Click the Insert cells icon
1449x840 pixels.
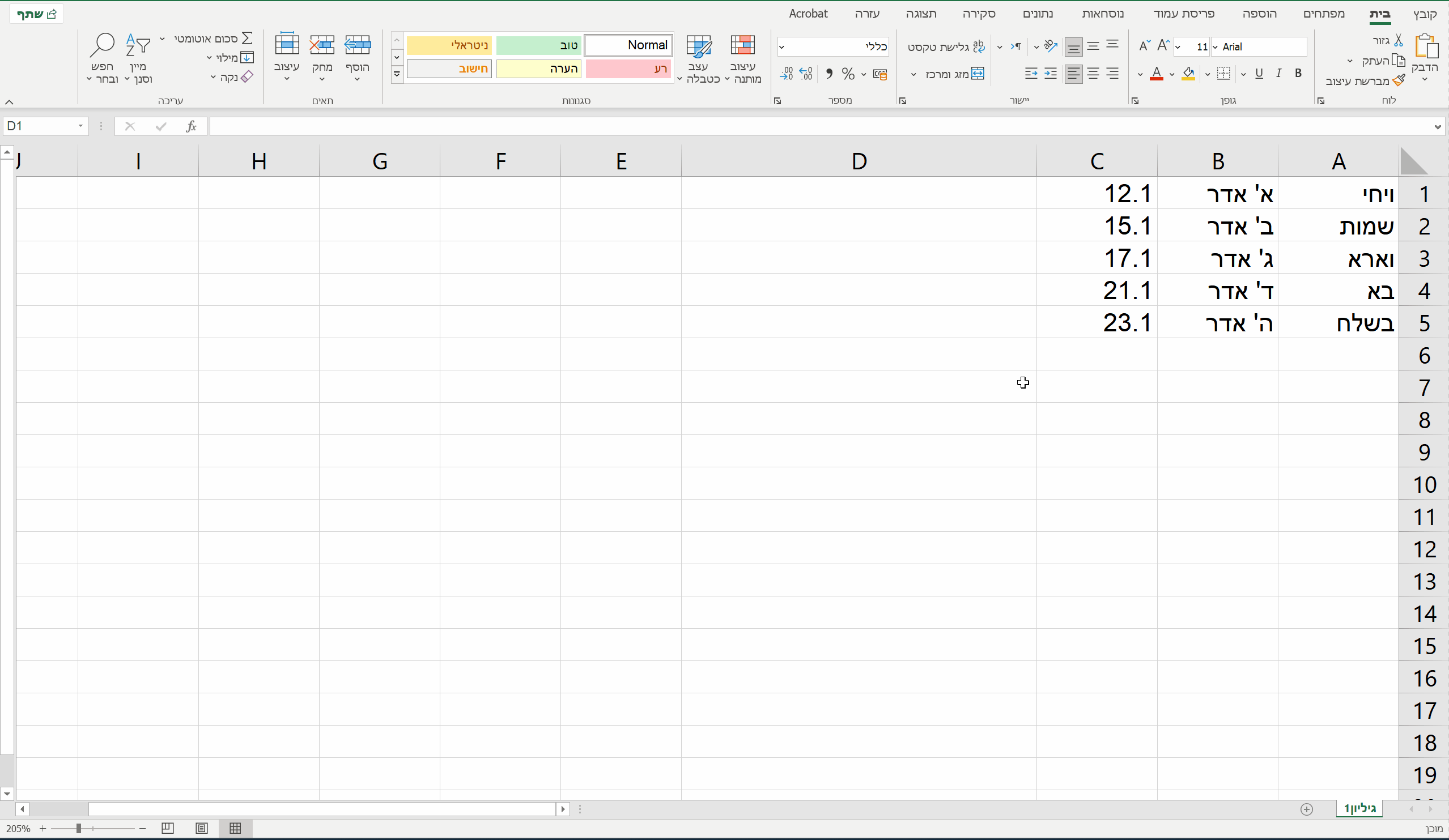point(357,46)
